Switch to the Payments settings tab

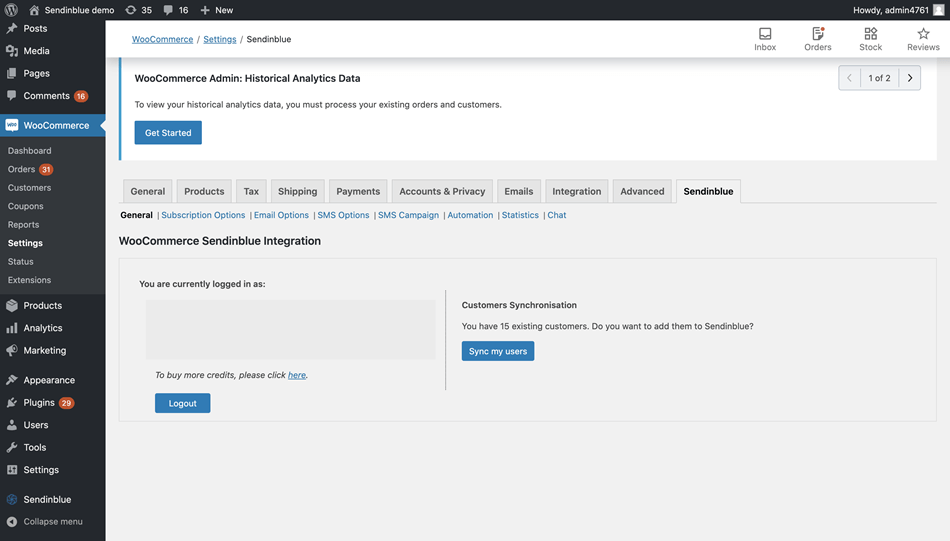click(358, 191)
